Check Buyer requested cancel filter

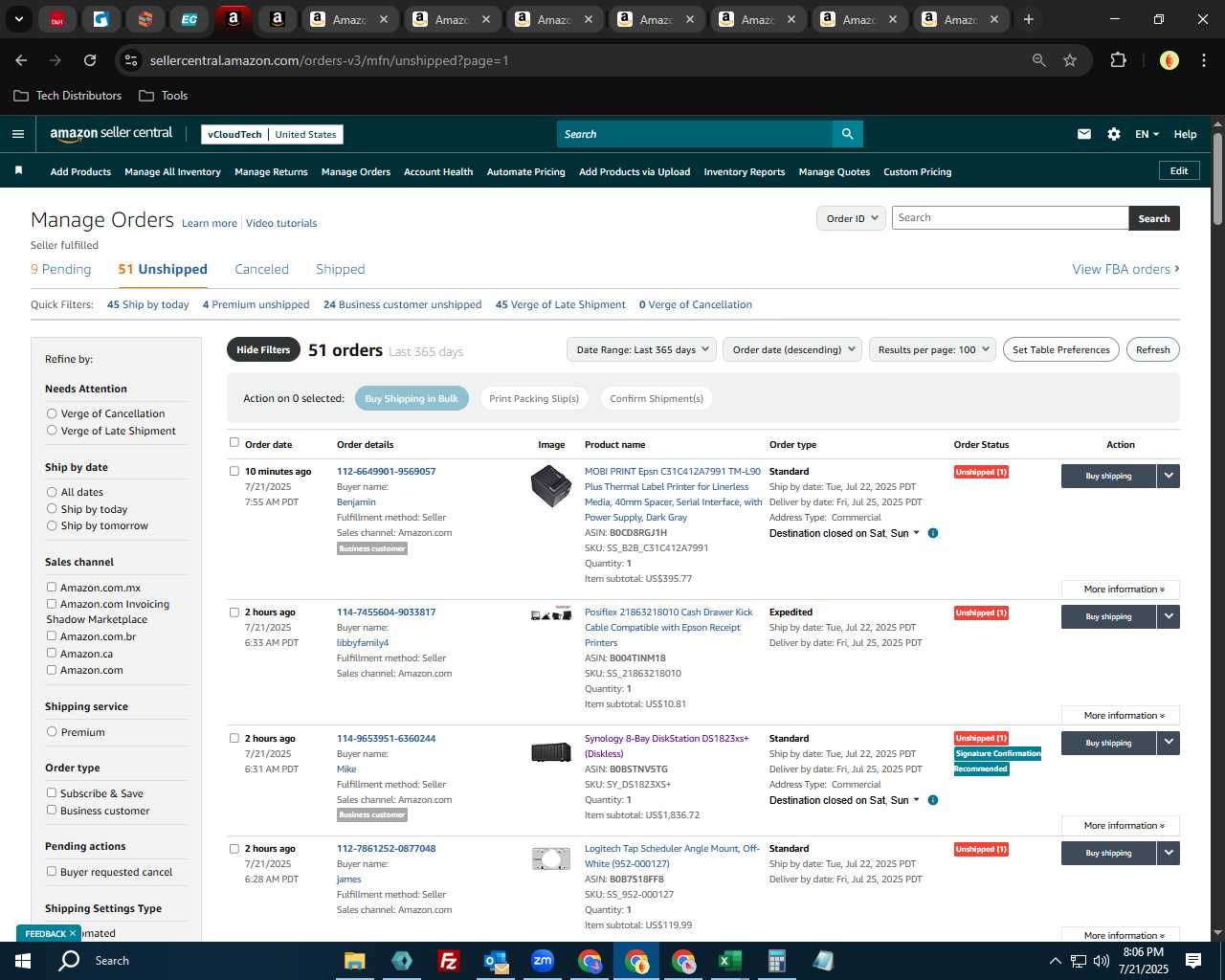52,872
